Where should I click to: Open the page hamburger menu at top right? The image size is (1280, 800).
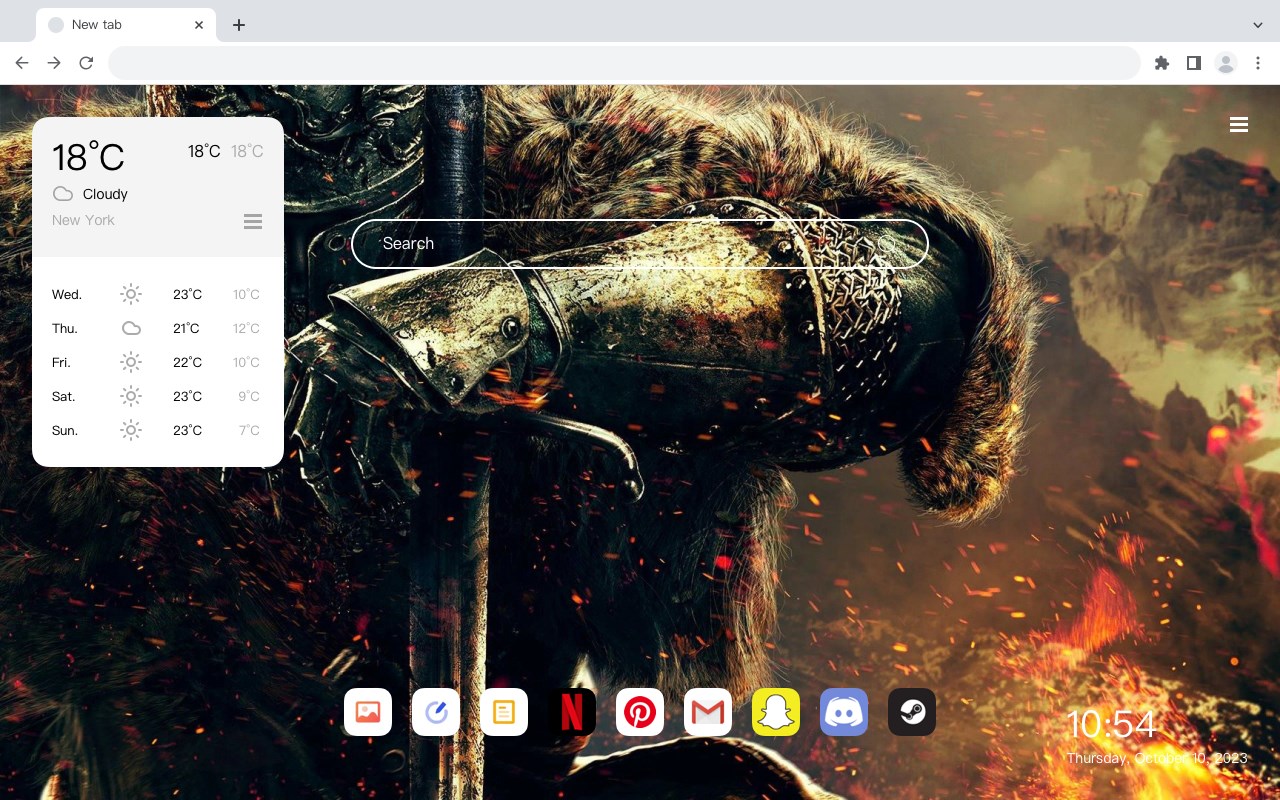(1239, 125)
